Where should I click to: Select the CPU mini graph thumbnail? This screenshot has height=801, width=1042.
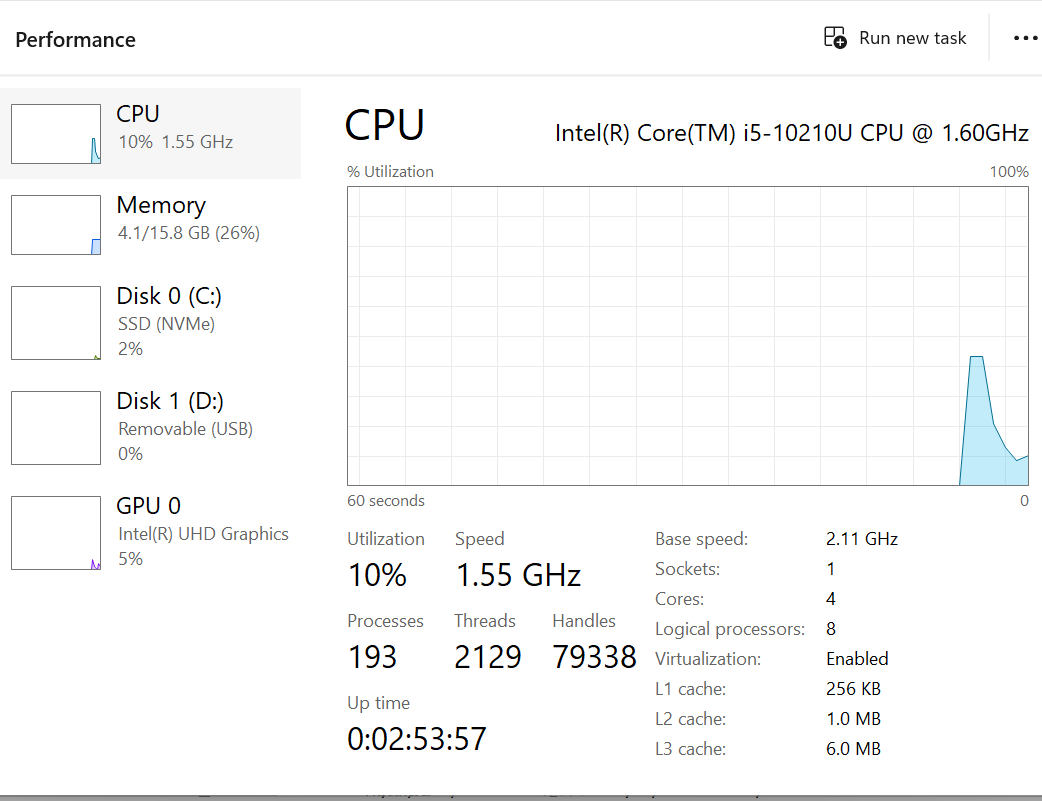pyautogui.click(x=56, y=134)
